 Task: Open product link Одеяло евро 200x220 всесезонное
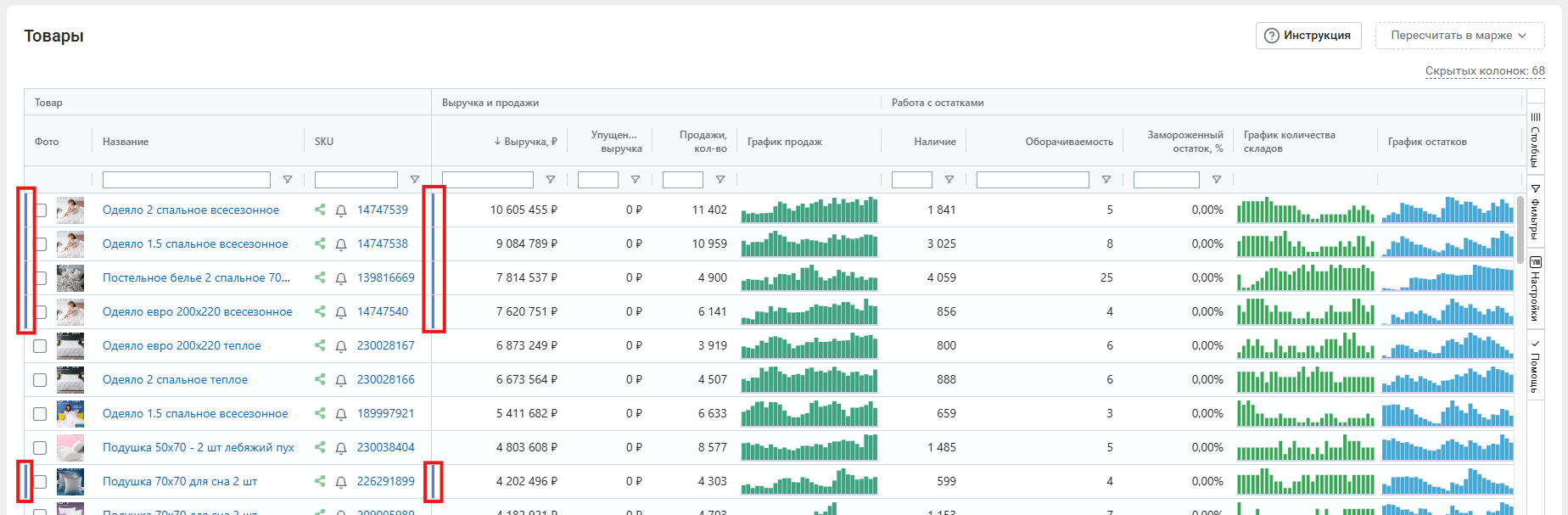point(197,311)
